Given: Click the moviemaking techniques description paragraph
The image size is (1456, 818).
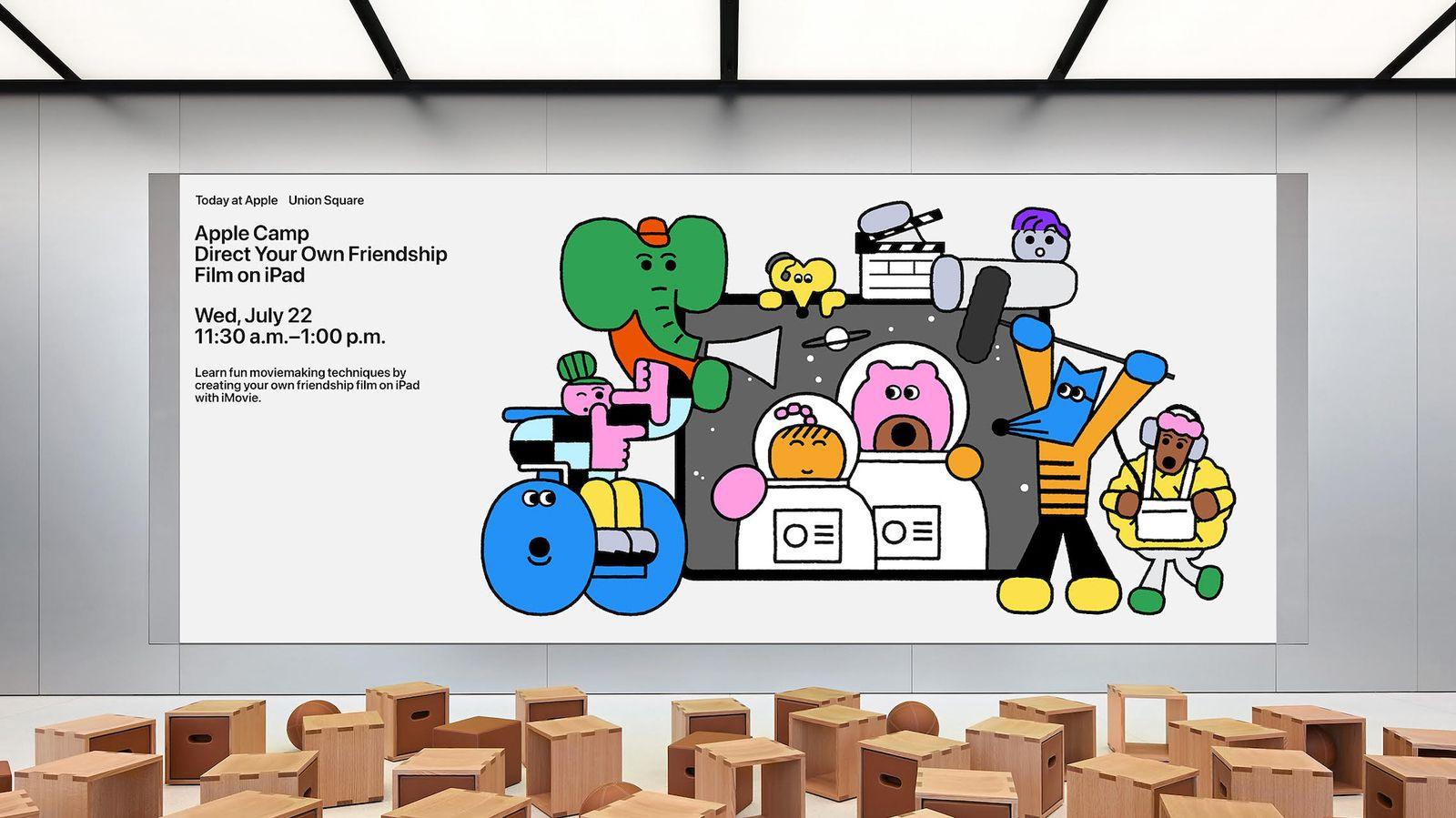Looking at the screenshot, I should tap(307, 385).
